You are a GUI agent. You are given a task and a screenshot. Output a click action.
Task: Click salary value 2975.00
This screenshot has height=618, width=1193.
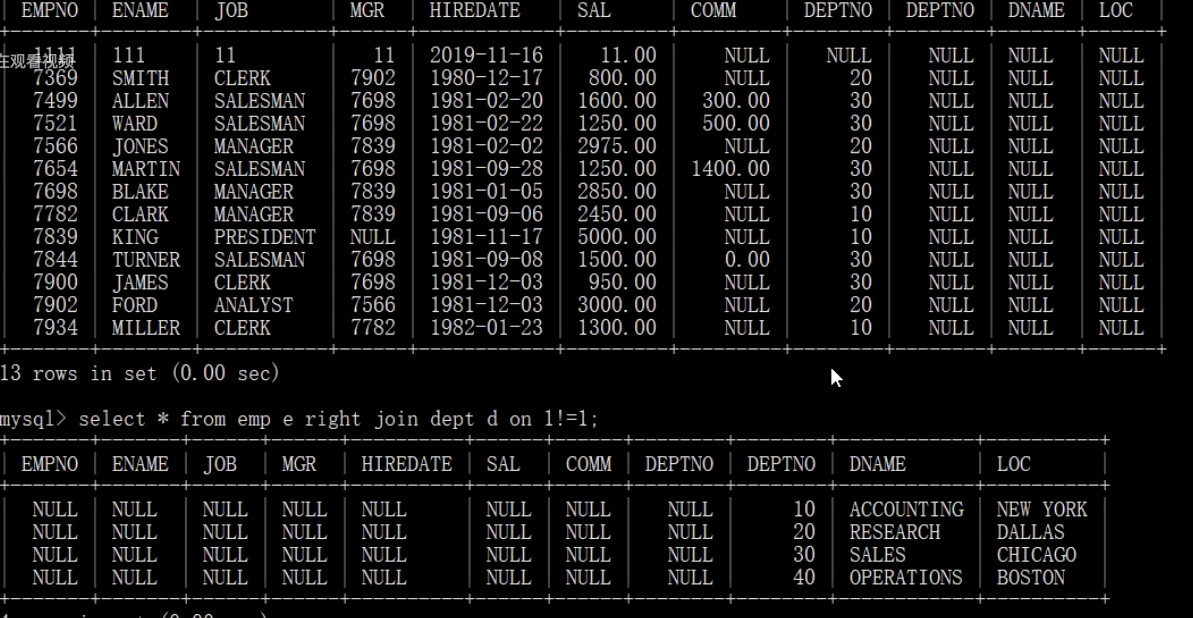tap(617, 146)
